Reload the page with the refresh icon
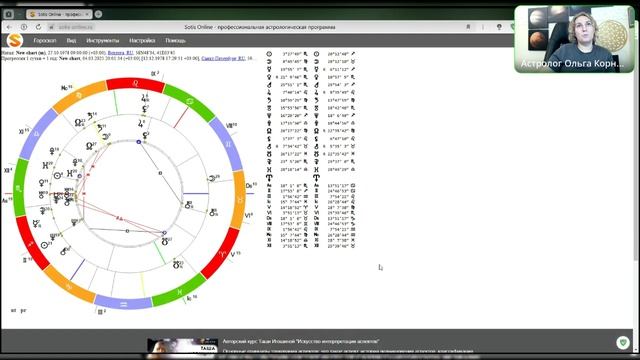 [38, 27]
